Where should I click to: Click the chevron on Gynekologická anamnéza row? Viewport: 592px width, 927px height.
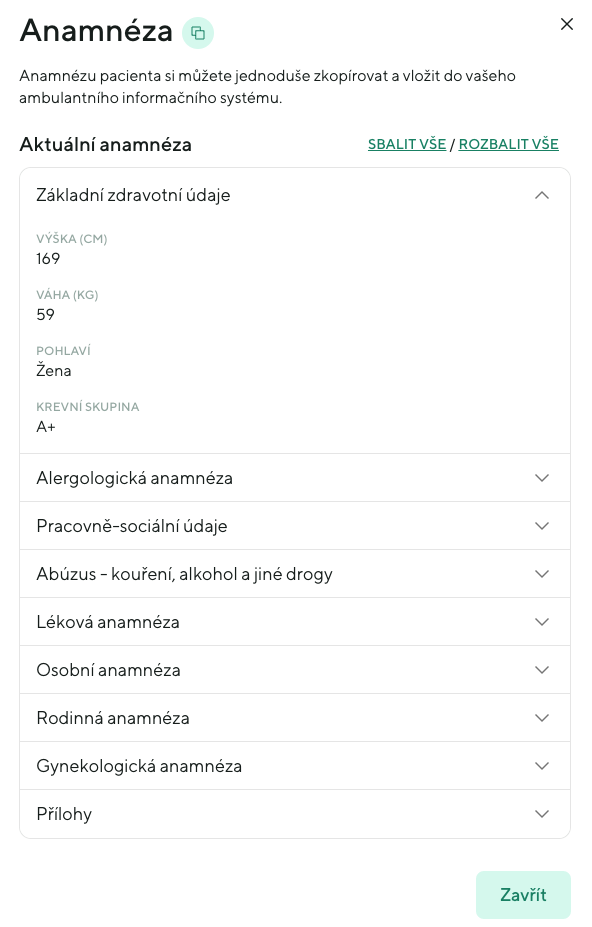coord(541,765)
